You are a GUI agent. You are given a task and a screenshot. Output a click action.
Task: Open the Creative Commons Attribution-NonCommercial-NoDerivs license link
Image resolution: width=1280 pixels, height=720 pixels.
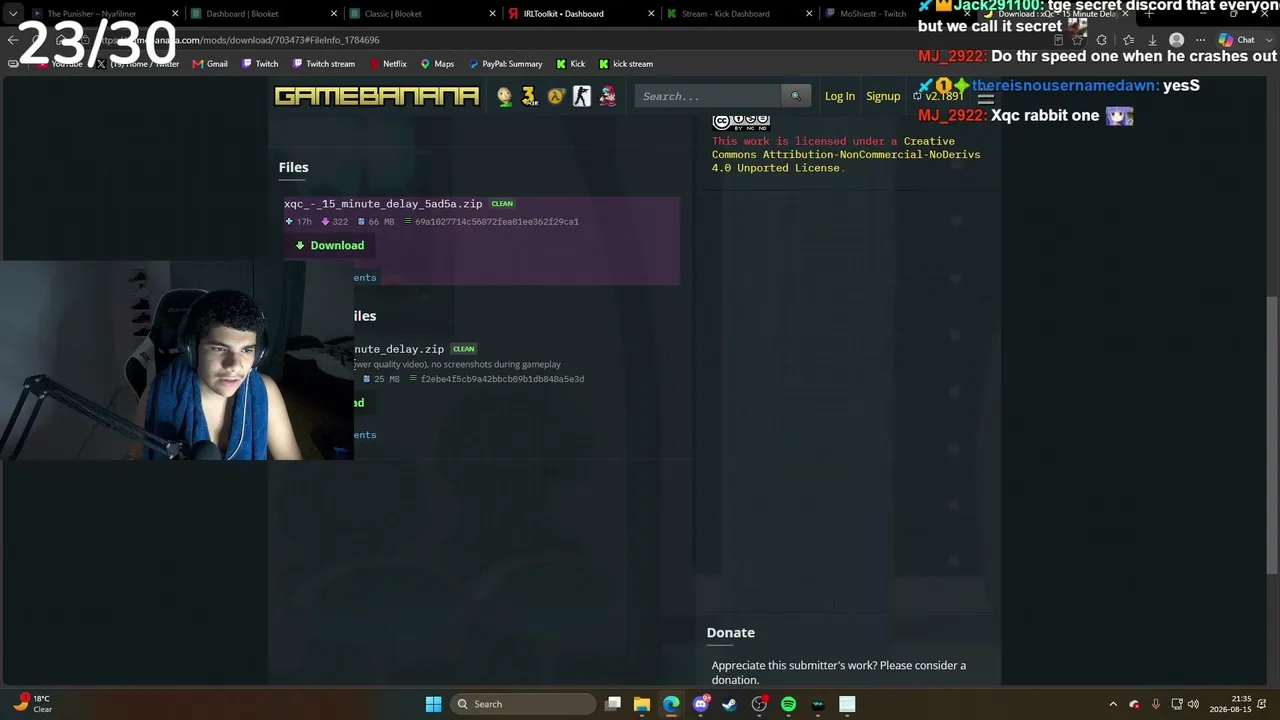[846, 155]
